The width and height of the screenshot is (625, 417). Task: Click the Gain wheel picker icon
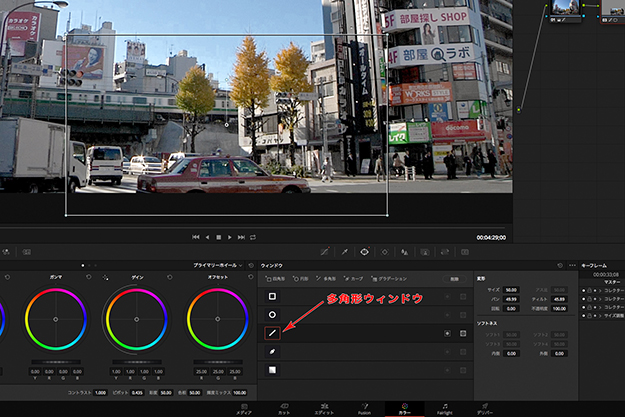click(107, 277)
